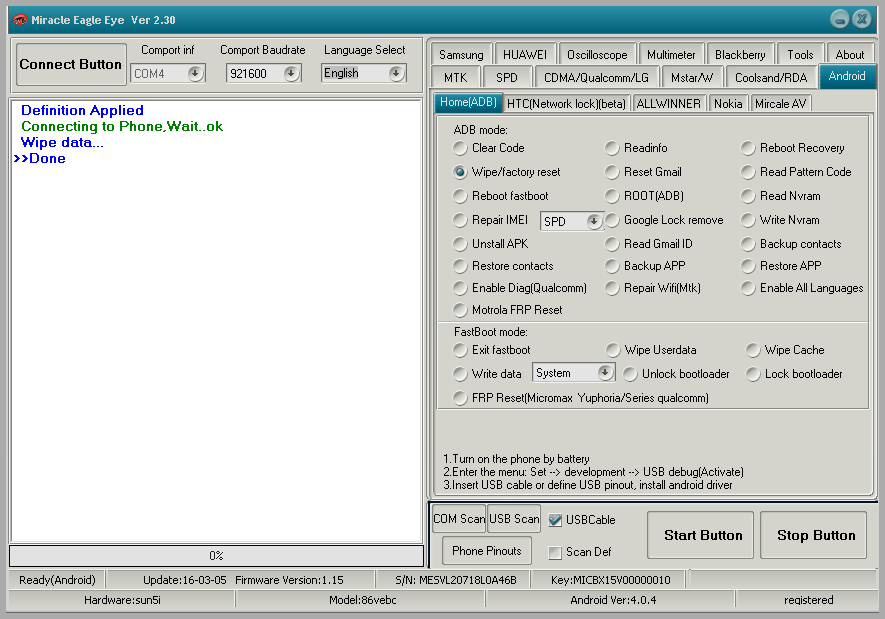Select the Home(ADB) sub-tab
The height and width of the screenshot is (619, 885).
pos(468,102)
